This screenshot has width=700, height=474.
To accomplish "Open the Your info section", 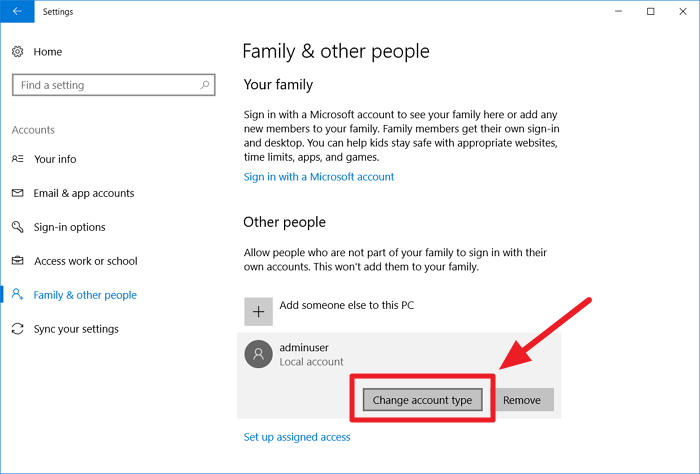I will (55, 159).
